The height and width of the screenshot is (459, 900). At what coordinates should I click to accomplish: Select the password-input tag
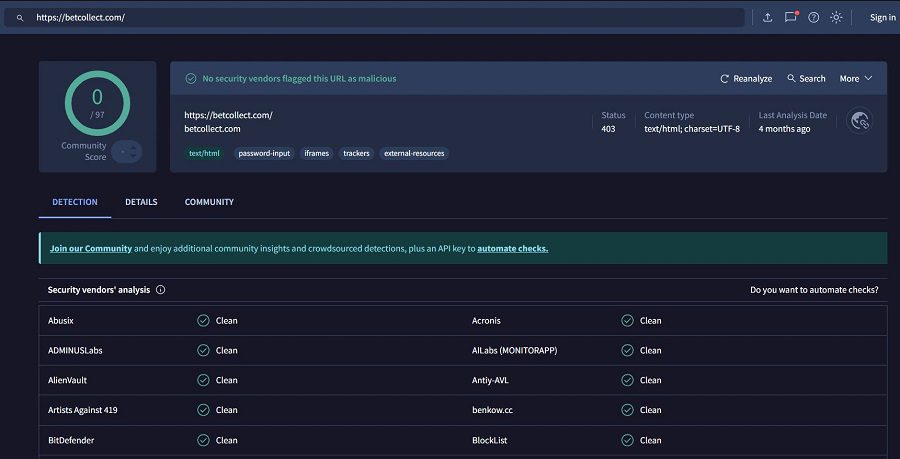[264, 154]
